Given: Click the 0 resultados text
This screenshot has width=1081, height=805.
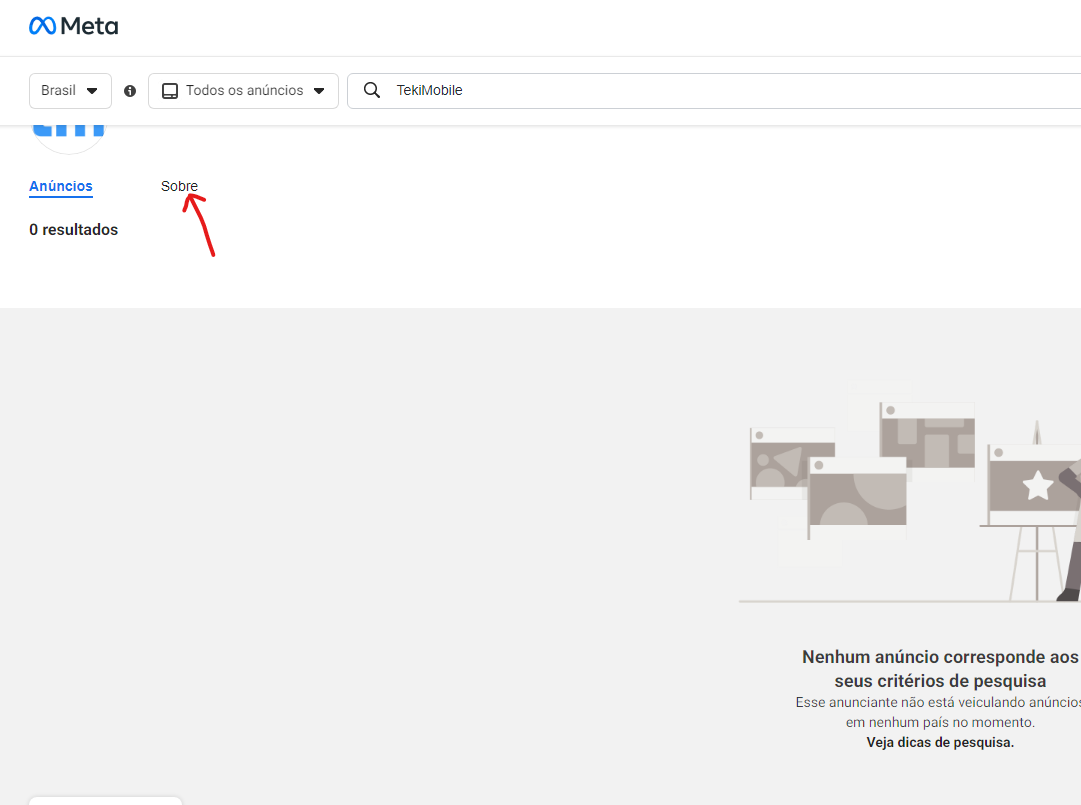Looking at the screenshot, I should click(74, 230).
